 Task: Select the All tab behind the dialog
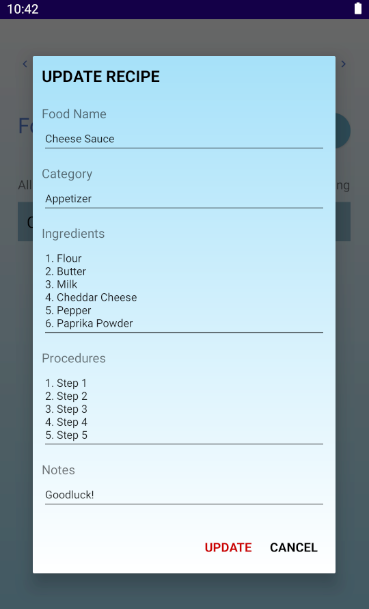click(25, 185)
